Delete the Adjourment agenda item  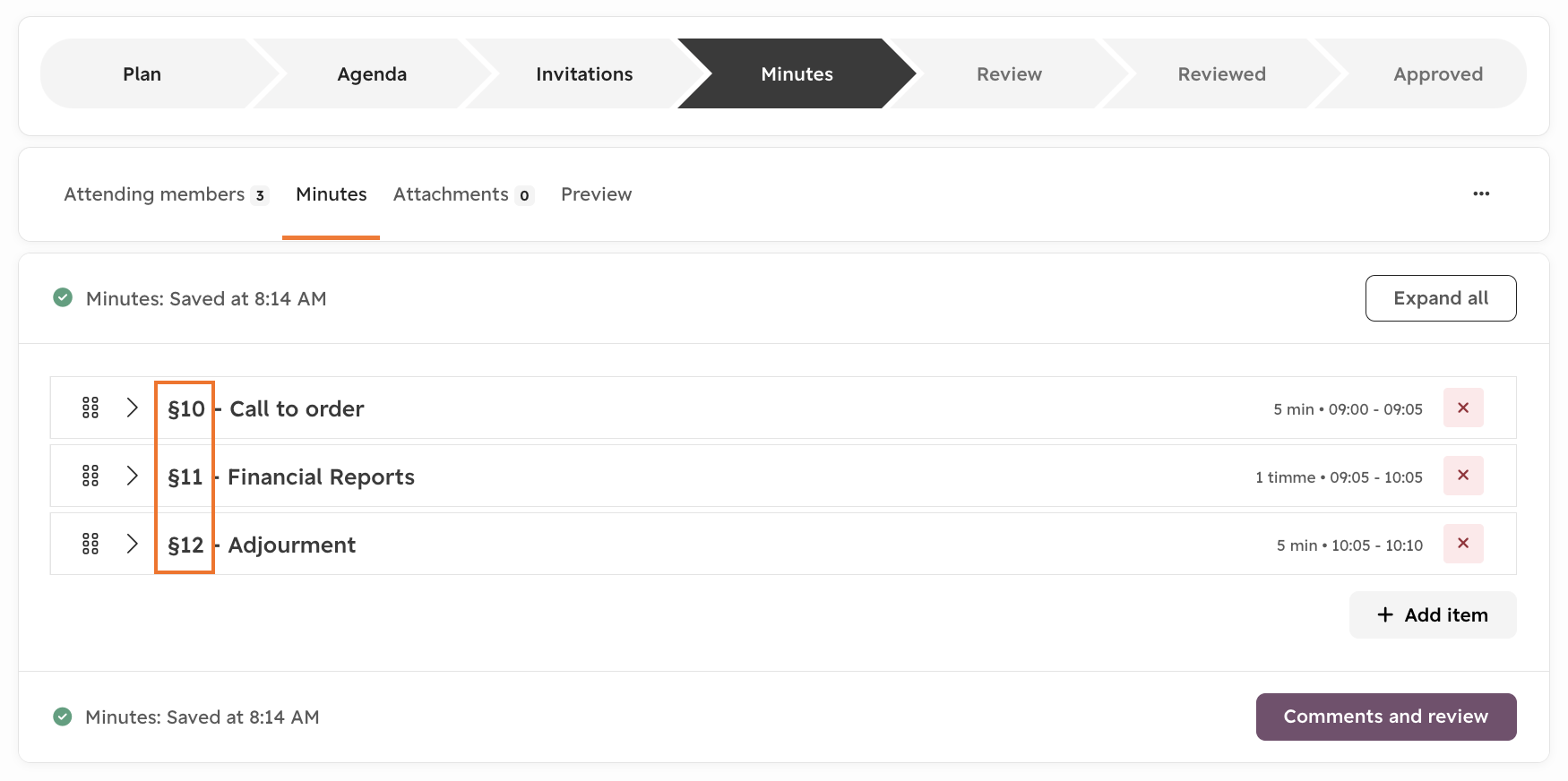coord(1463,544)
